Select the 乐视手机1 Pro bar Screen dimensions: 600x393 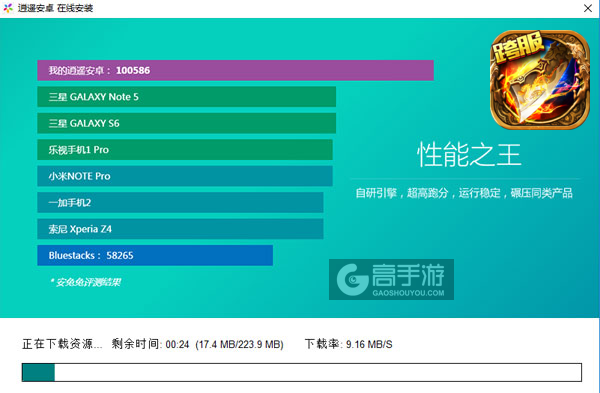(x=185, y=150)
